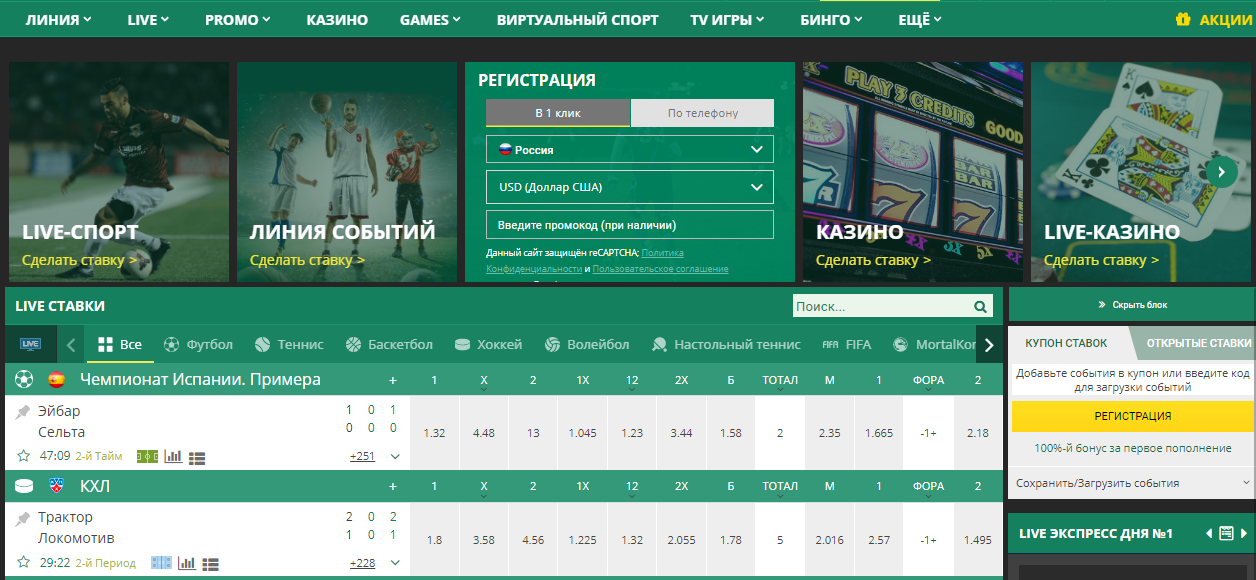Click the promo code input field

tap(630, 225)
